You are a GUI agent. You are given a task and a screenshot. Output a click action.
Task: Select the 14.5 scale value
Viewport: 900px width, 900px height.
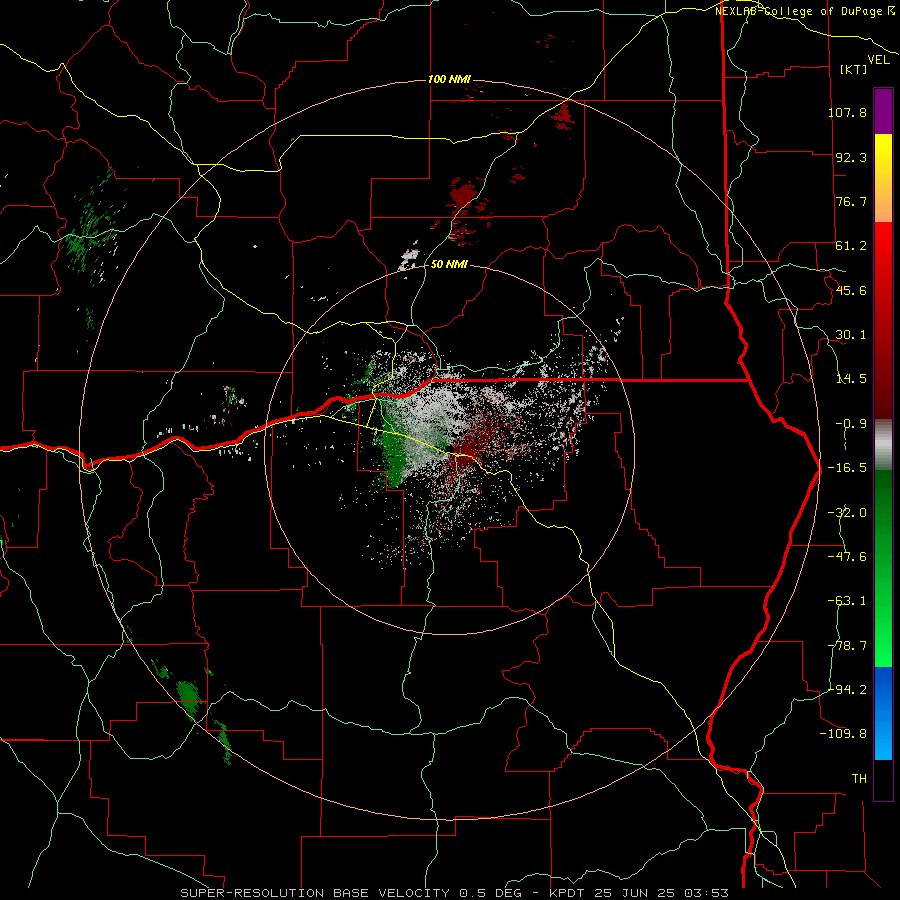pos(851,379)
